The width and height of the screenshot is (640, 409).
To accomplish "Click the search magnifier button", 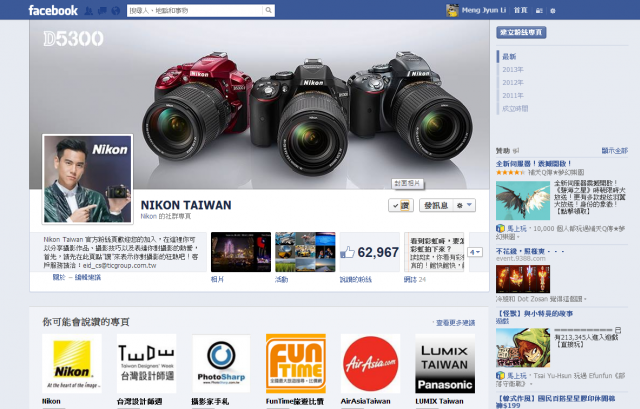I will click(x=268, y=11).
